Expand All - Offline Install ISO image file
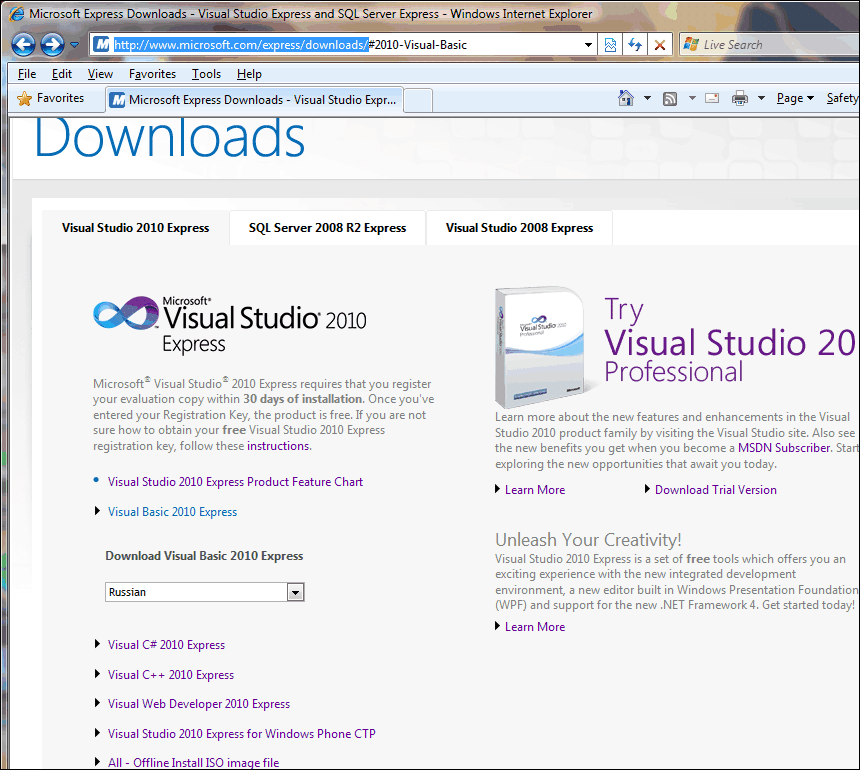The width and height of the screenshot is (860, 770). 193,763
